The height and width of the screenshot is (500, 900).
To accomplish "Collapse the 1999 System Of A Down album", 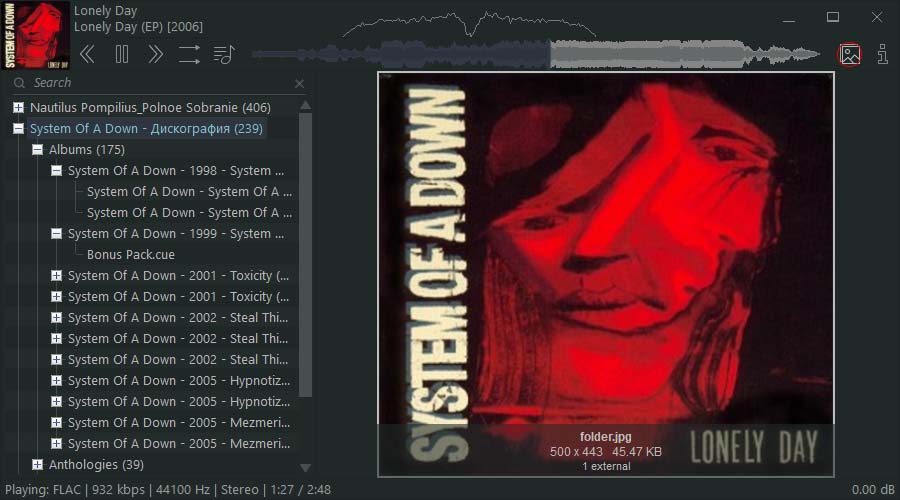I will coord(56,234).
